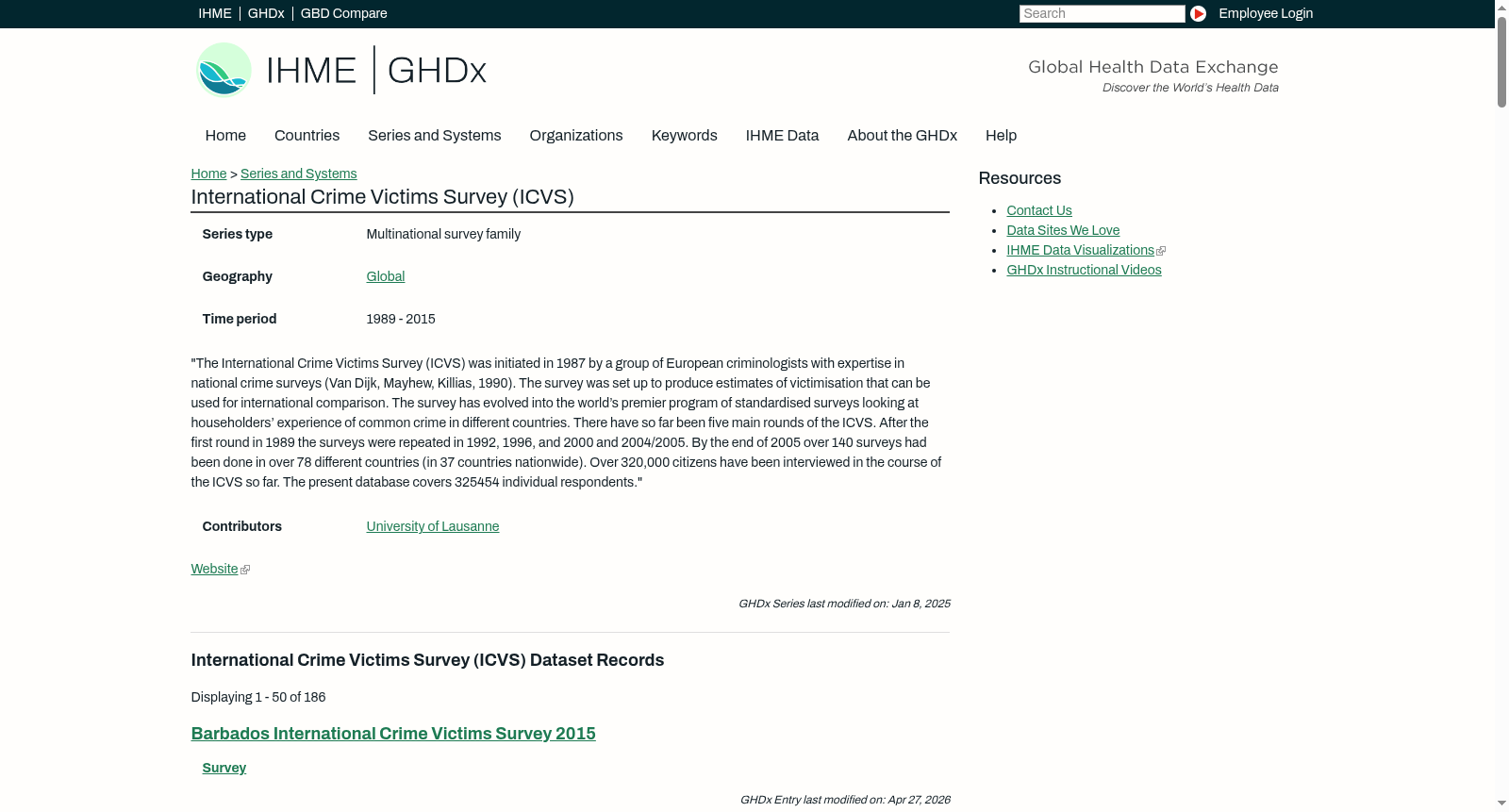Open the IHME Data menu
1509x812 pixels.
(782, 136)
